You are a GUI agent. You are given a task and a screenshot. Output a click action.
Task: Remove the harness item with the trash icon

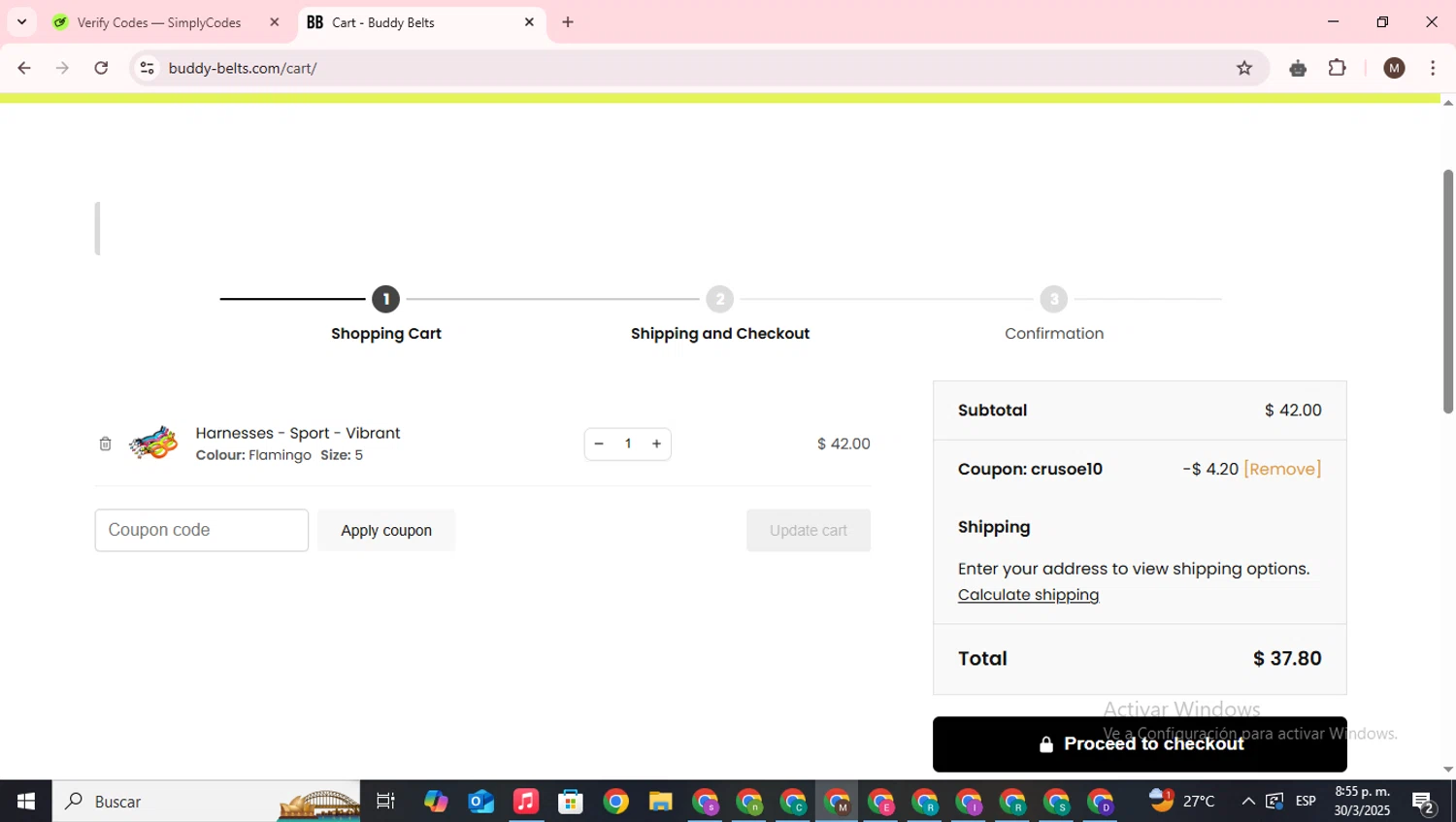point(105,444)
